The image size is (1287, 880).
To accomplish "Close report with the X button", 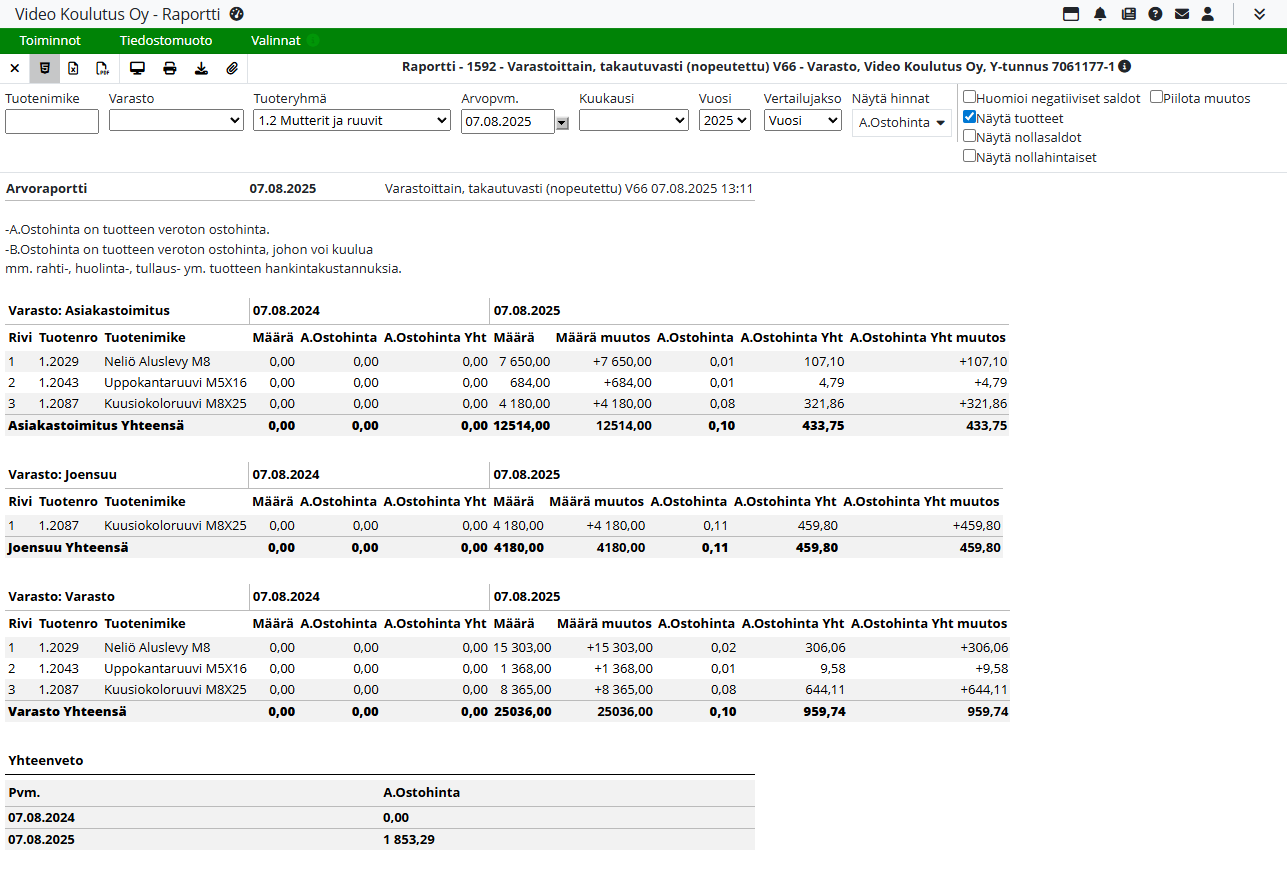I will coord(14,69).
